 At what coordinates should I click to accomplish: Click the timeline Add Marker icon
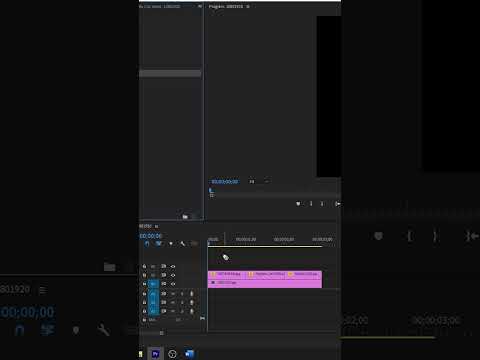coord(171,244)
